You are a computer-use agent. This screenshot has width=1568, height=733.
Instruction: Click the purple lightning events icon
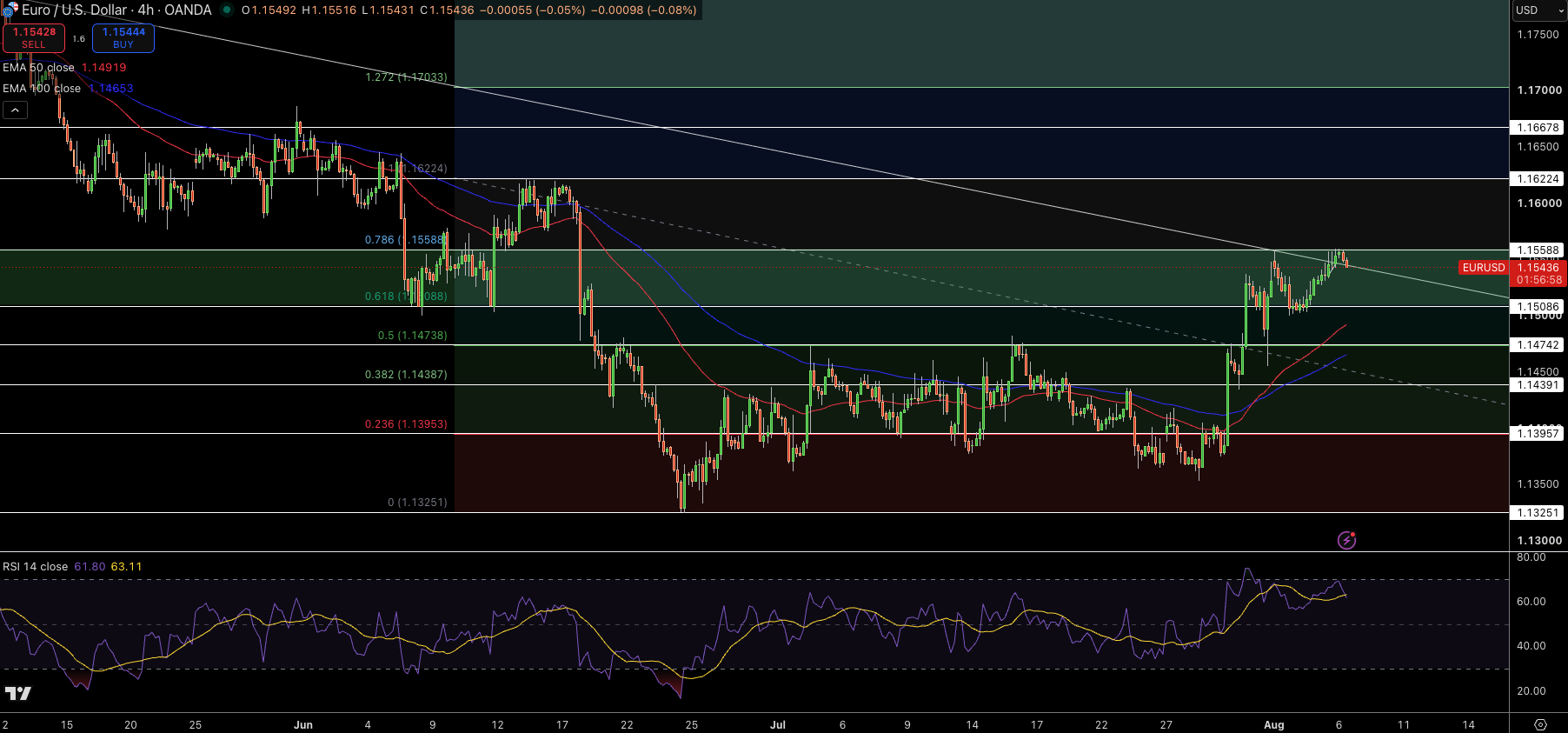pyautogui.click(x=1346, y=540)
